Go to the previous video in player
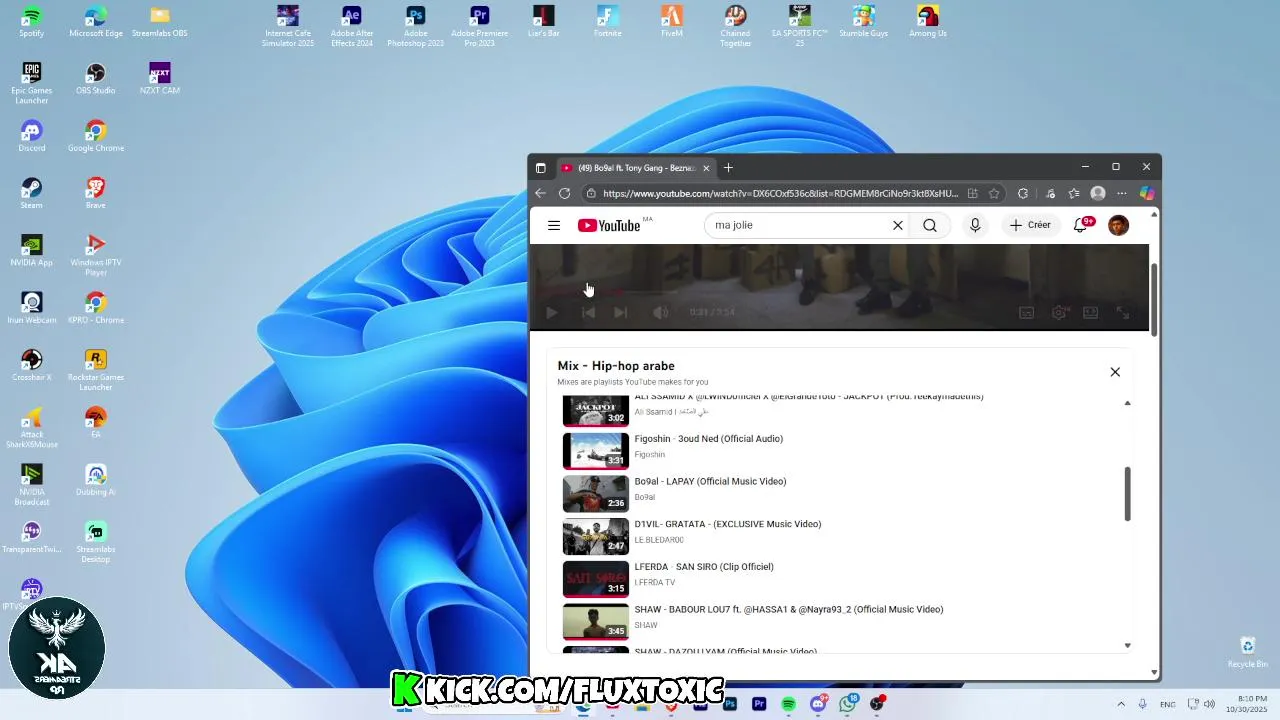This screenshot has width=1280, height=720. tap(588, 313)
